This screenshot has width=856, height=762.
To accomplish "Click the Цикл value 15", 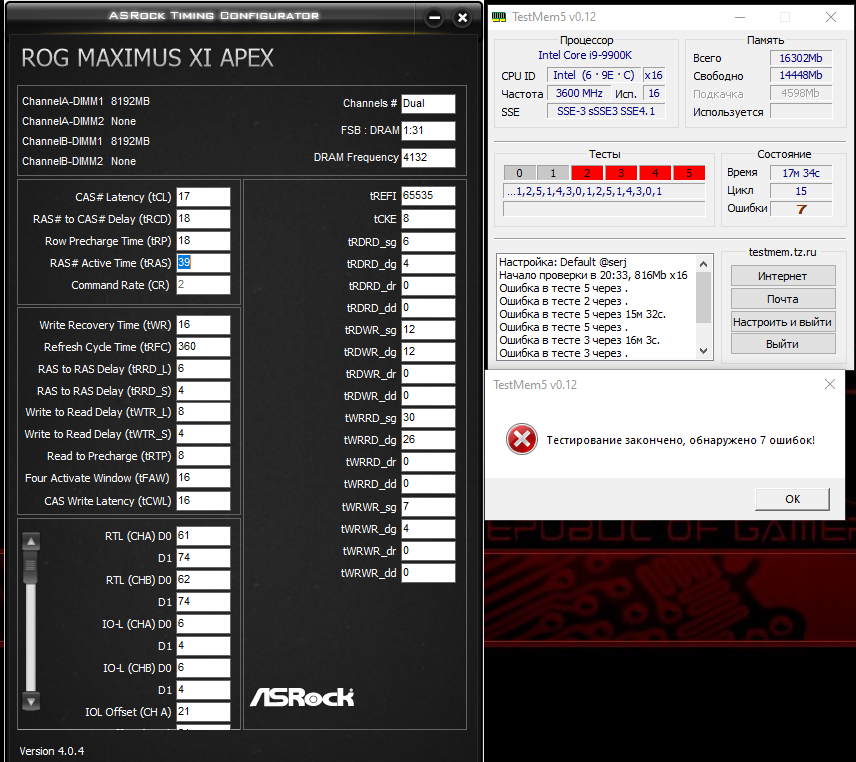I will [801, 191].
